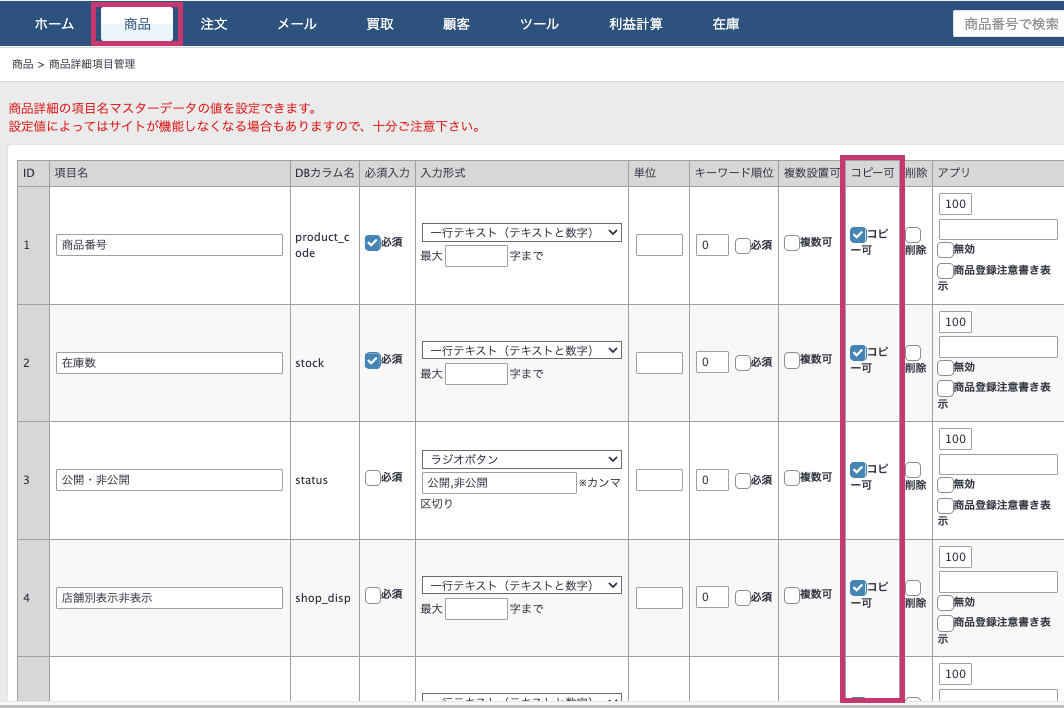Viewport: 1064px width, 708px height.
Task: Click アプリ 100 field in product_code row
Action: [x=955, y=204]
